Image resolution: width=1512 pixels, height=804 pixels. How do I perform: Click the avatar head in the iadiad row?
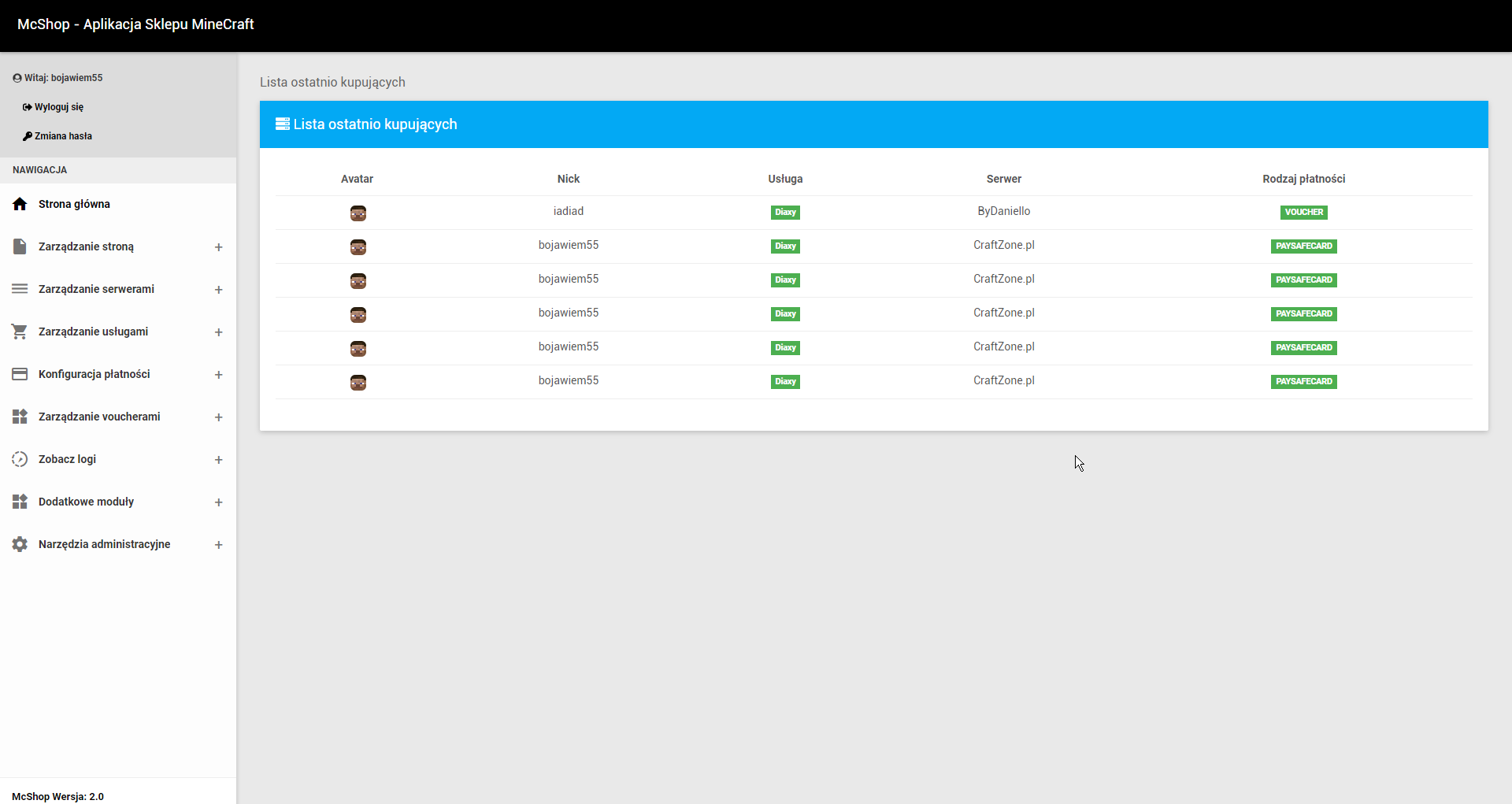pos(358,213)
